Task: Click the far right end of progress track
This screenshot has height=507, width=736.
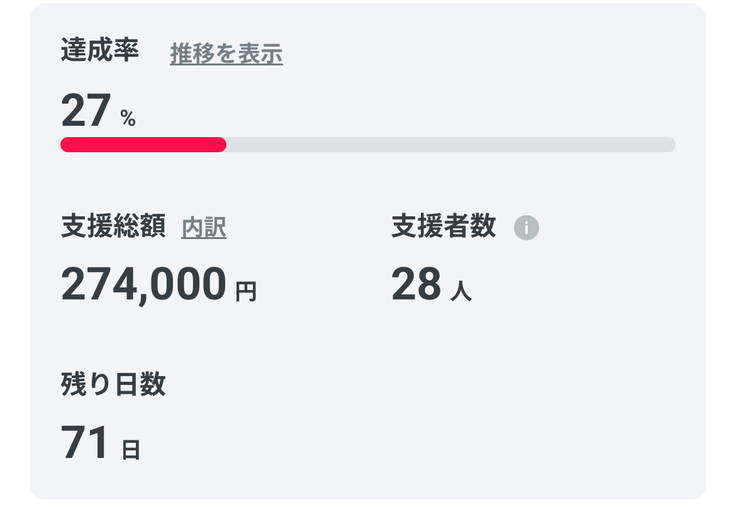Action: 670,145
